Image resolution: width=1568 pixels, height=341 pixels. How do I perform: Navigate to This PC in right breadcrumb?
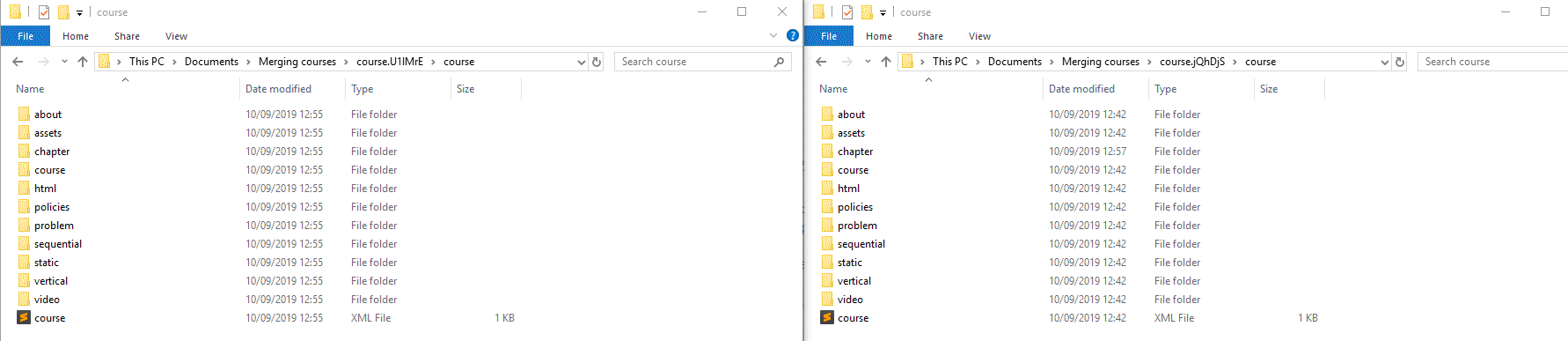950,62
